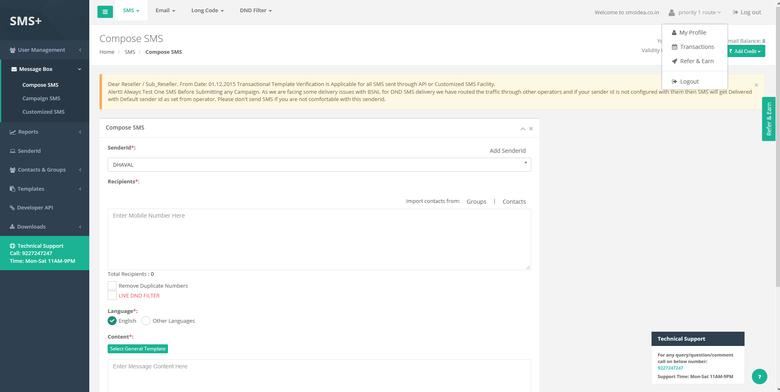The width and height of the screenshot is (780, 392).
Task: Expand User Management in the sidebar
Action: tap(45, 50)
